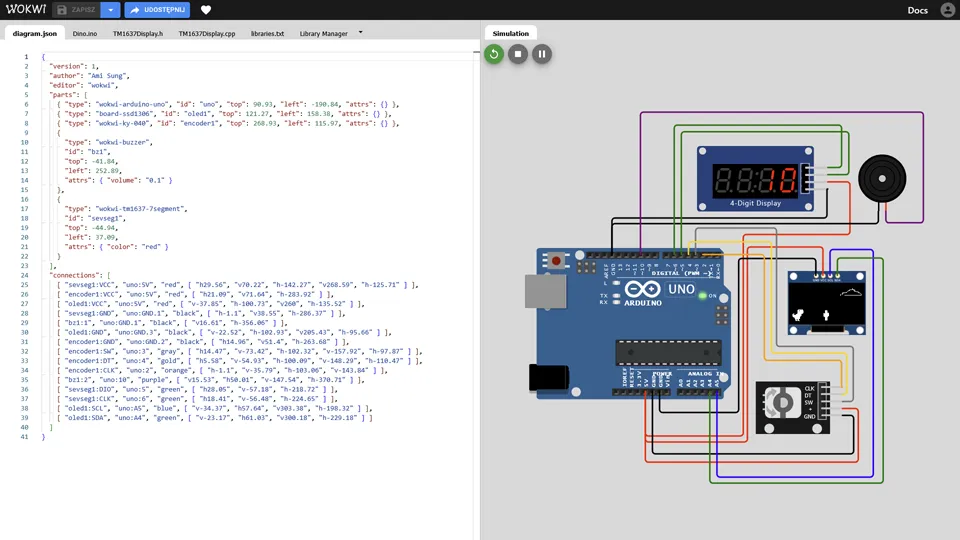Click the Arduino reset button
Image resolution: width=960 pixels, height=540 pixels.
[556, 261]
